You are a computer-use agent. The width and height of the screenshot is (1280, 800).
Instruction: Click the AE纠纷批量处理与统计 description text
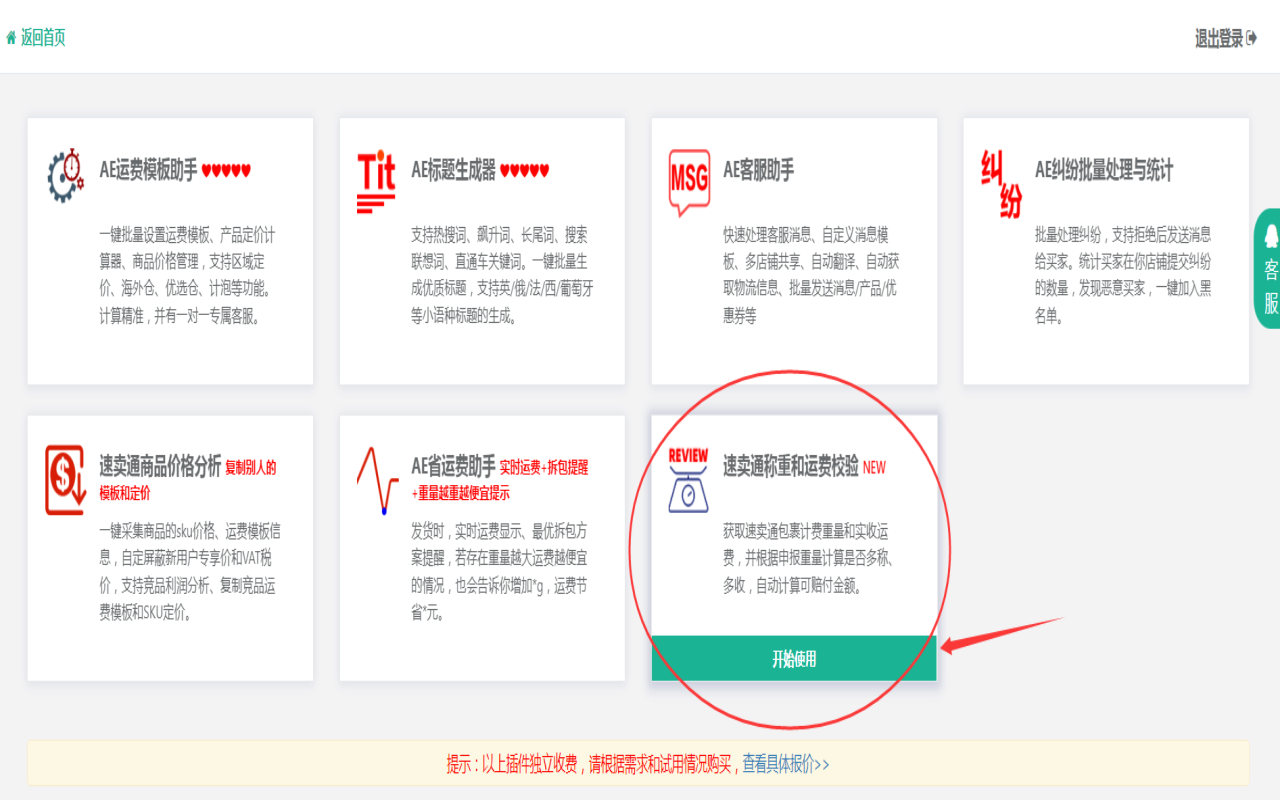1123,276
